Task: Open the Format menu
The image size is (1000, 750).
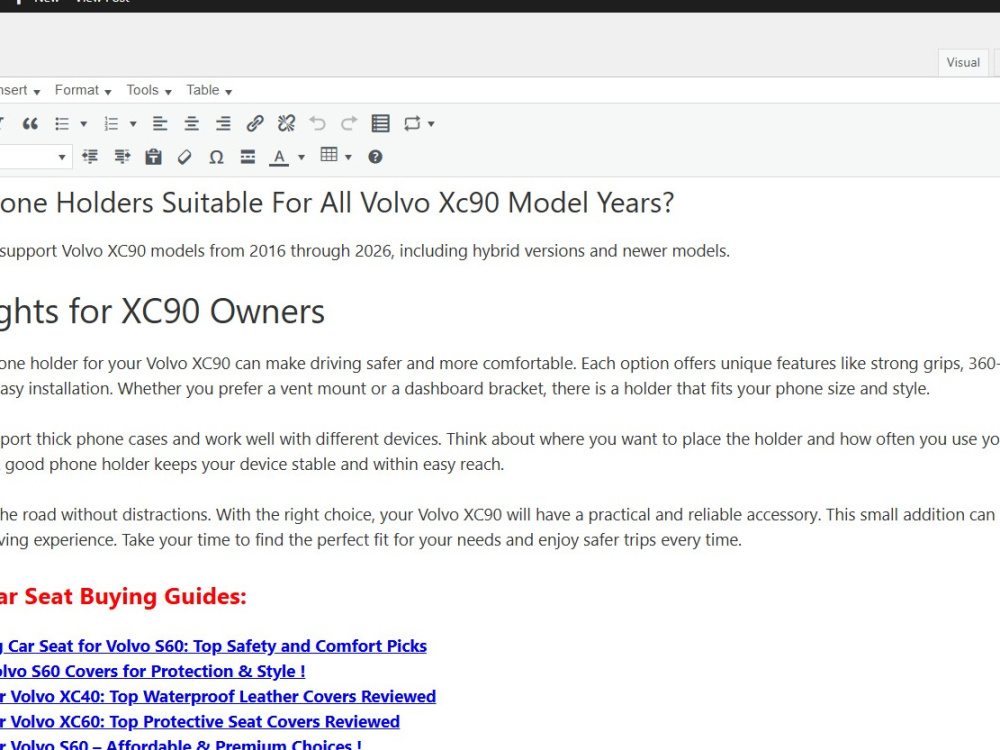Action: (x=83, y=91)
